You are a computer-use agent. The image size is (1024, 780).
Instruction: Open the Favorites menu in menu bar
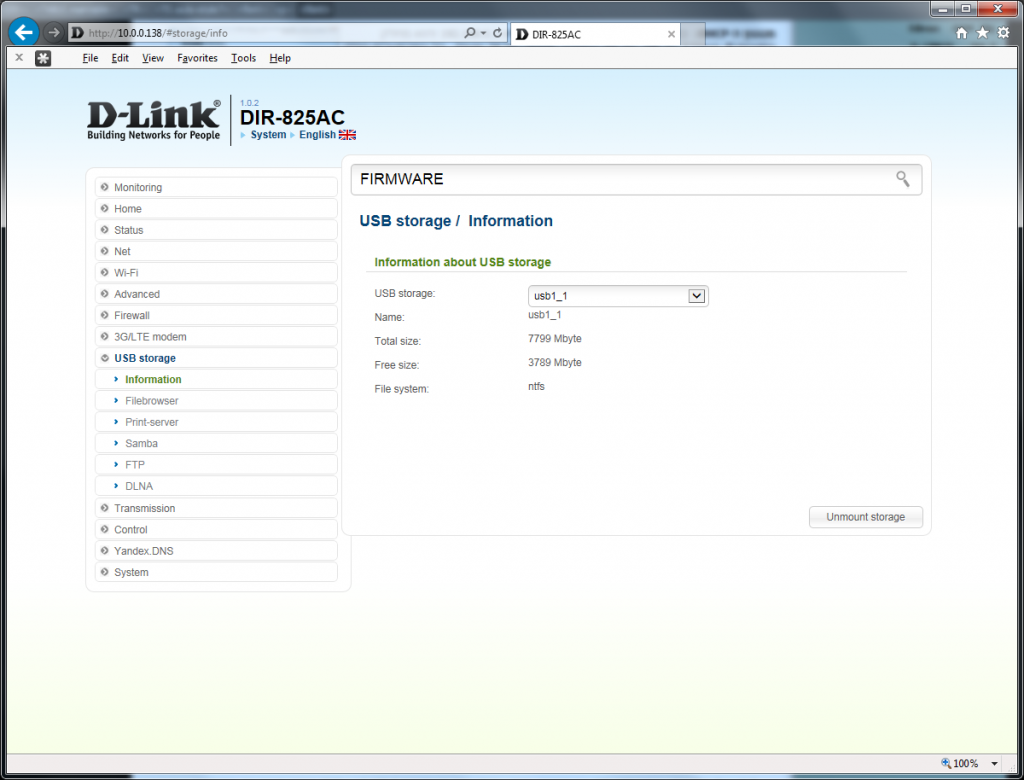point(197,58)
